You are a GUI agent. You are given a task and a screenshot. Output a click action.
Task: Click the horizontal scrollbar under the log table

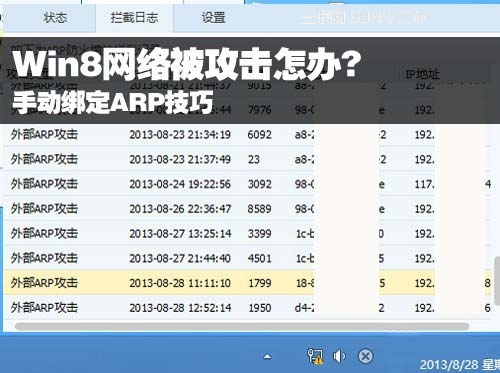pos(242,326)
